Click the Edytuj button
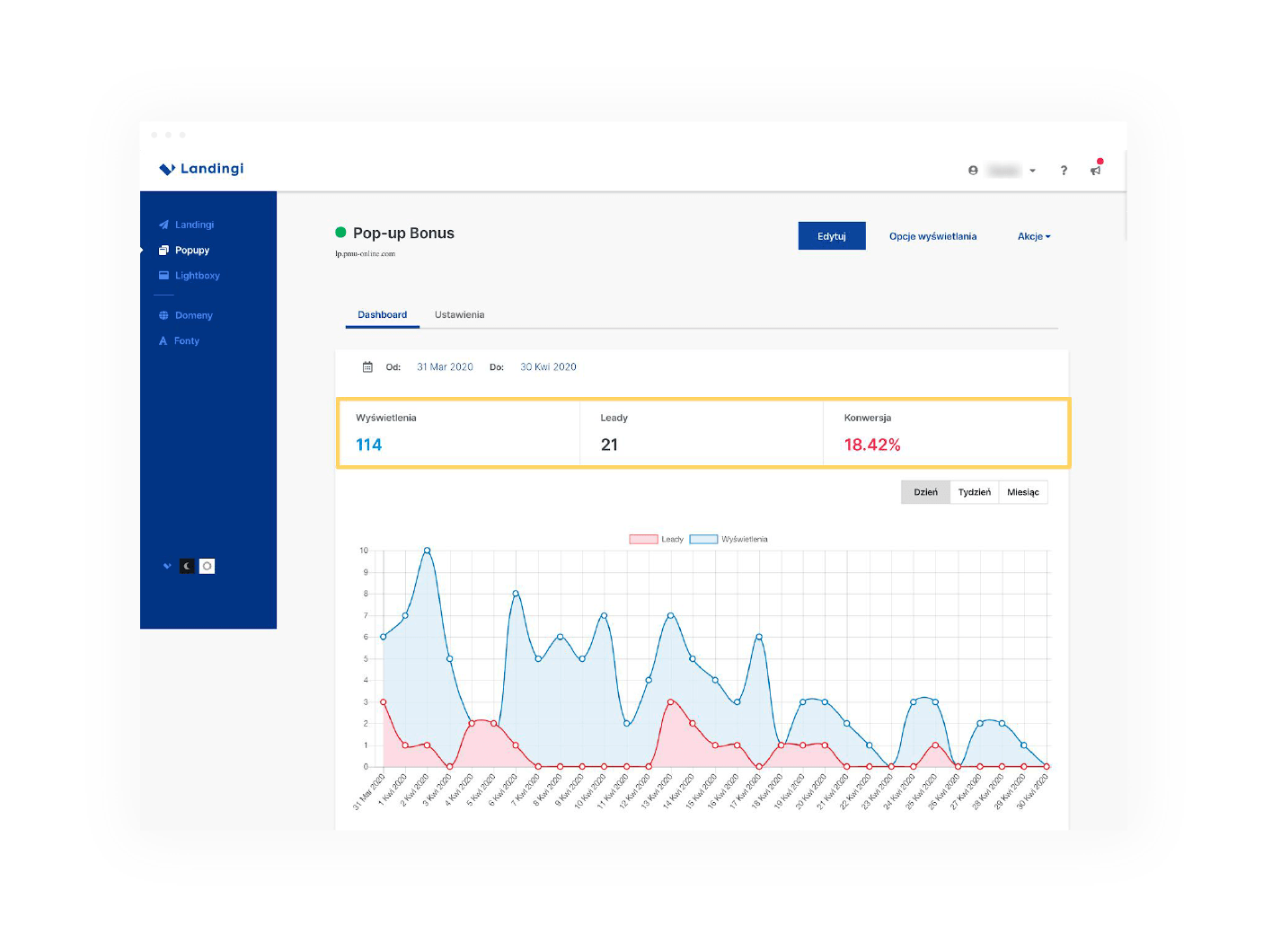The height and width of the screenshot is (952, 1272). point(831,235)
